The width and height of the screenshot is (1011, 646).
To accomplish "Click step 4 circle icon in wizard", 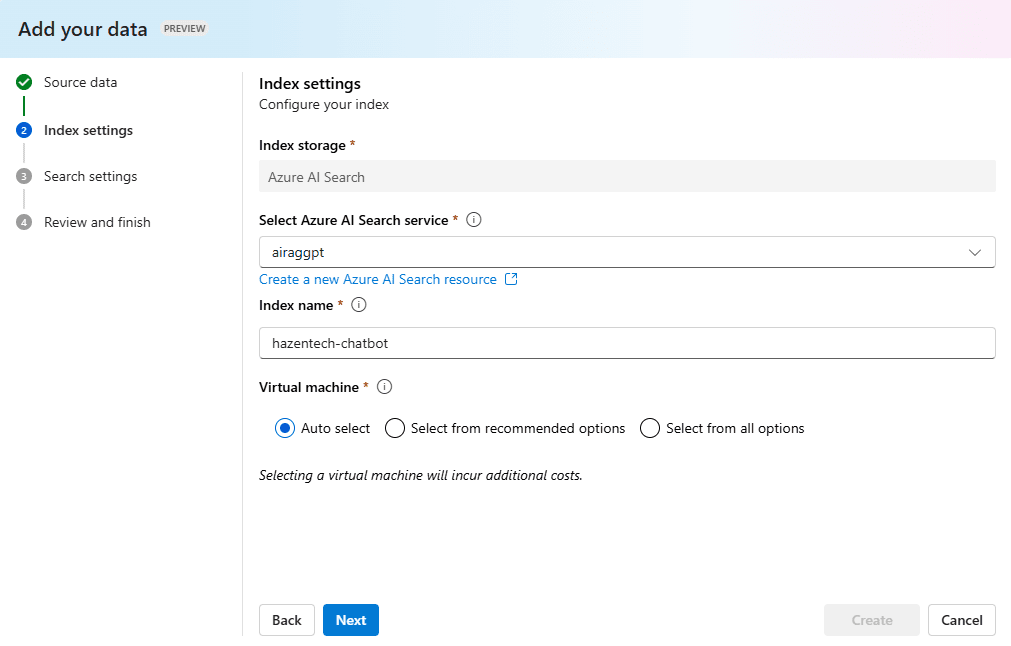I will (24, 222).
